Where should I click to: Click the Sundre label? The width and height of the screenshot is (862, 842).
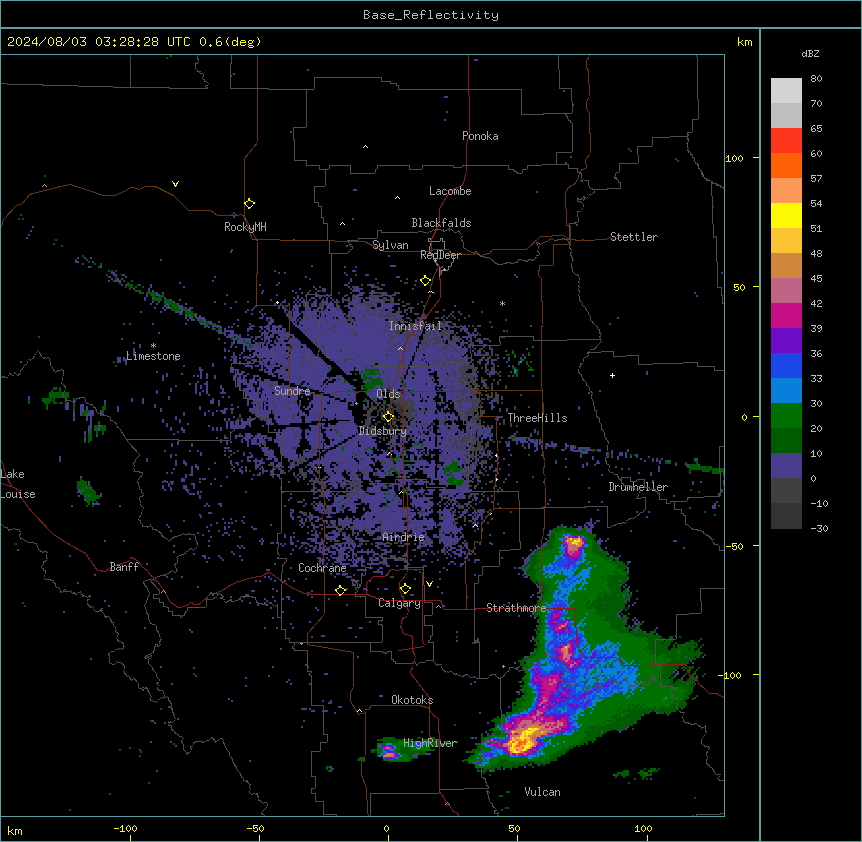click(x=292, y=391)
